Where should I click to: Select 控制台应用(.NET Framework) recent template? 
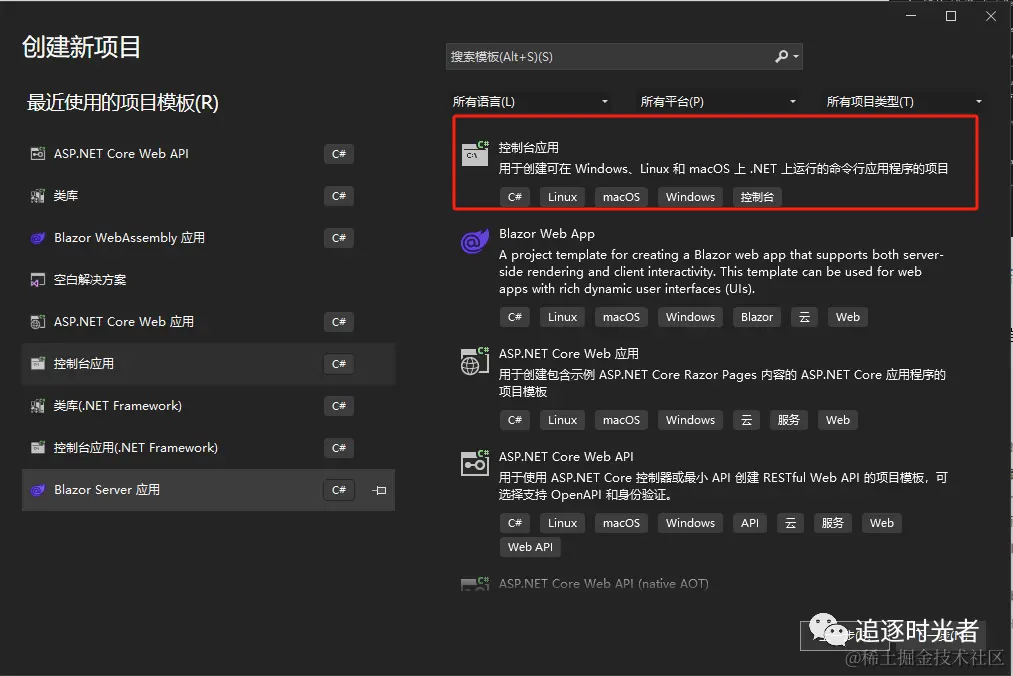point(209,448)
